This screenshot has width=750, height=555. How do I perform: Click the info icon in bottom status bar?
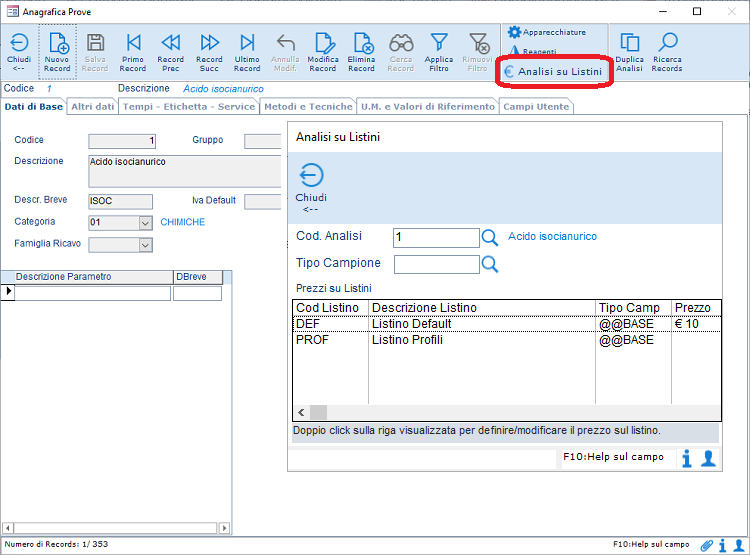723,545
